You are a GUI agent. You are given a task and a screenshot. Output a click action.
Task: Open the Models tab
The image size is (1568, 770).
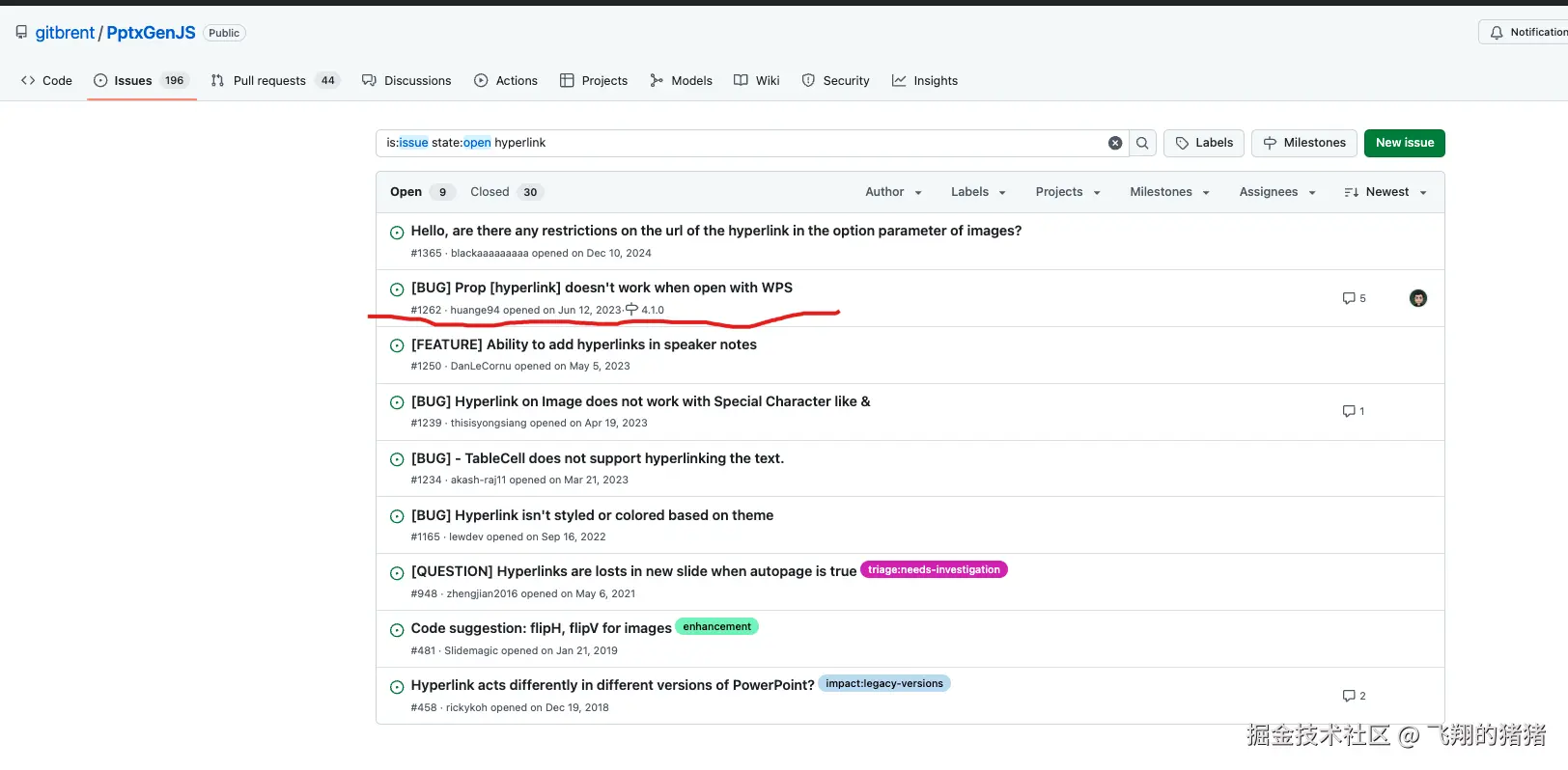click(x=681, y=81)
